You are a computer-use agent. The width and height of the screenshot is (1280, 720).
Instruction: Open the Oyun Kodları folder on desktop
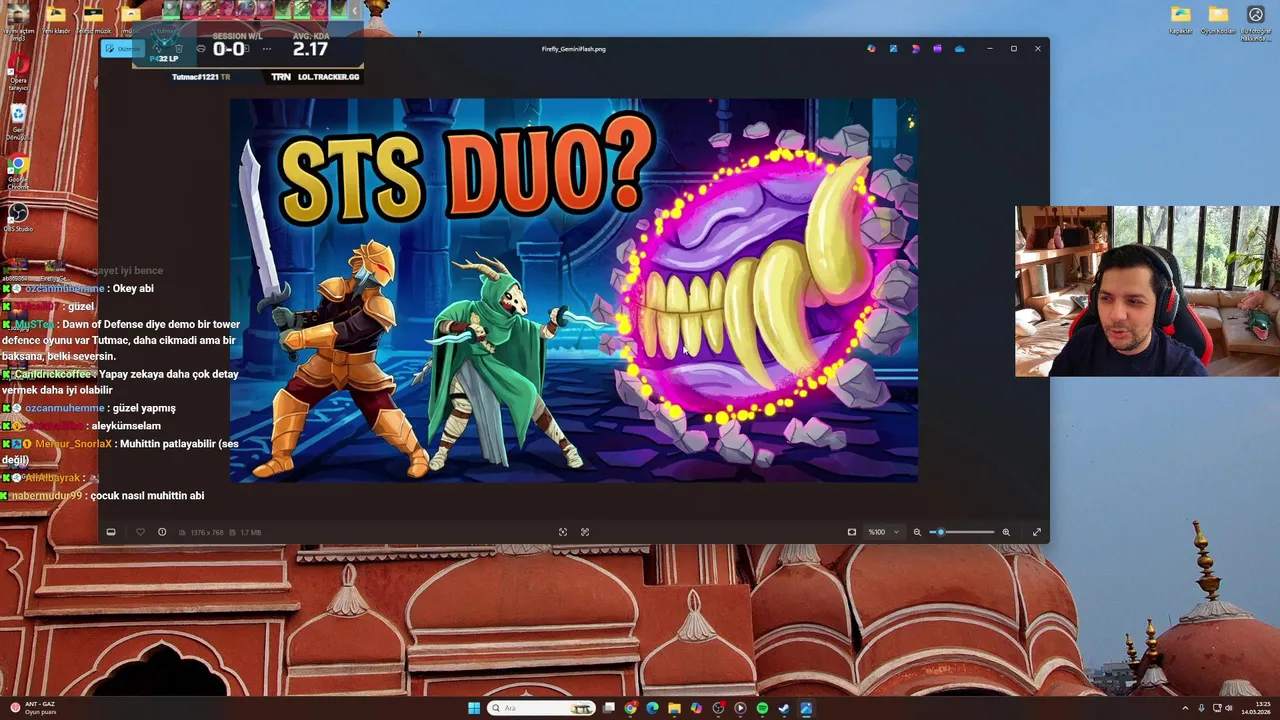[x=1218, y=19]
